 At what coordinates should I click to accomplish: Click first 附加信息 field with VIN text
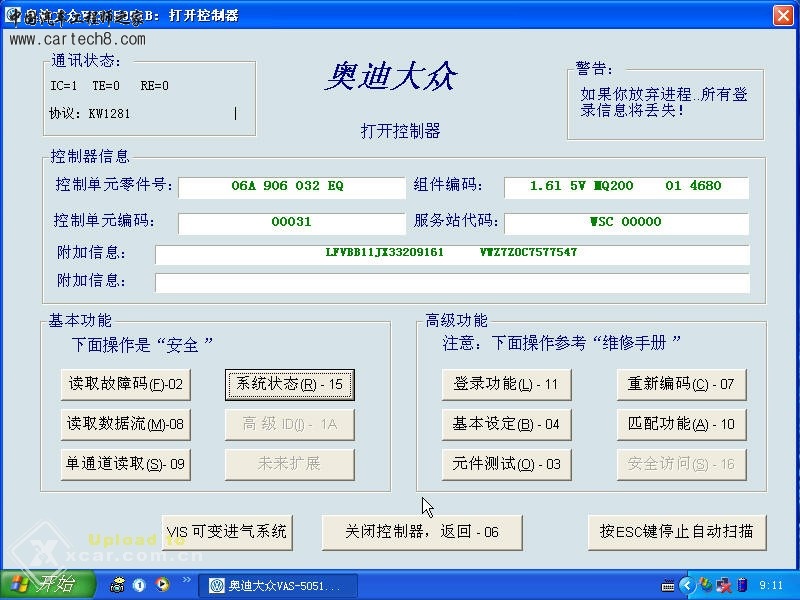tap(452, 254)
